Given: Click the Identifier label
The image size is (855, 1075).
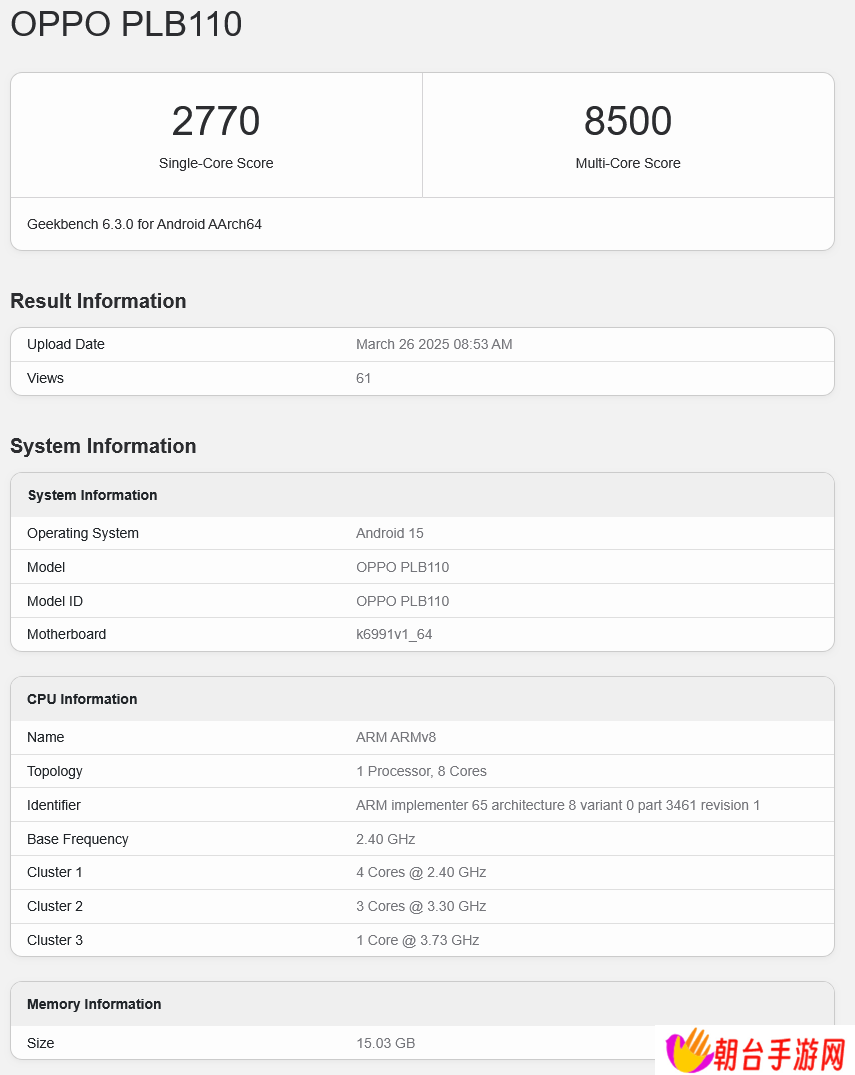Looking at the screenshot, I should [54, 805].
